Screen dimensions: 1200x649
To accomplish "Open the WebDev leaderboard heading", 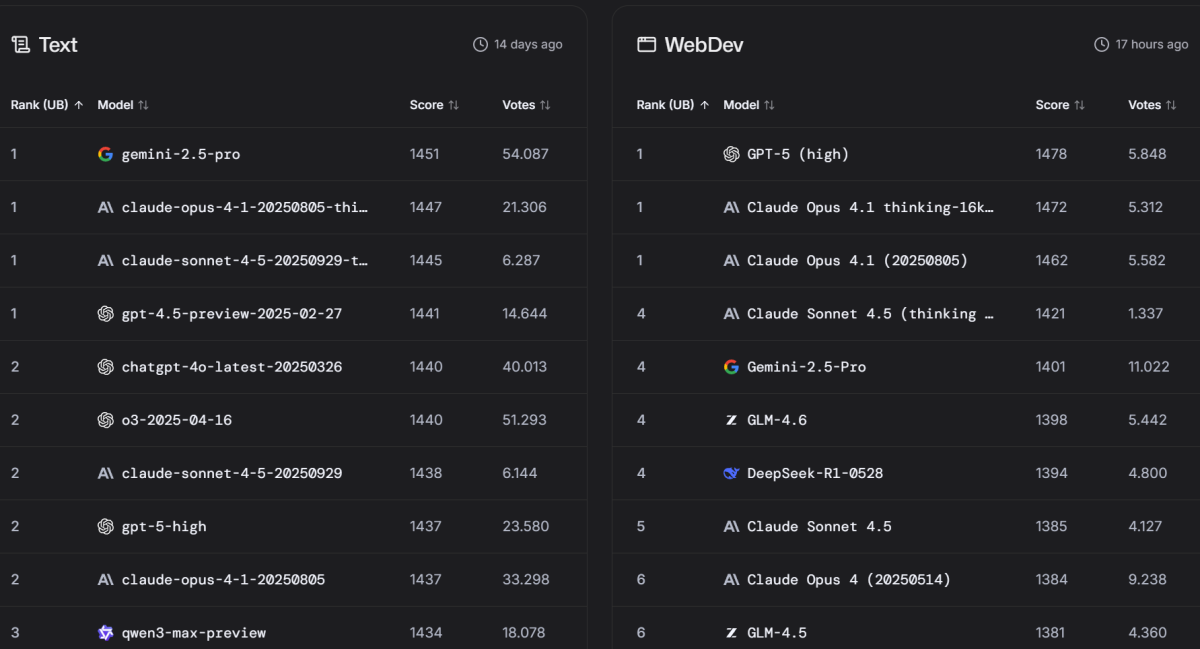I will click(704, 45).
